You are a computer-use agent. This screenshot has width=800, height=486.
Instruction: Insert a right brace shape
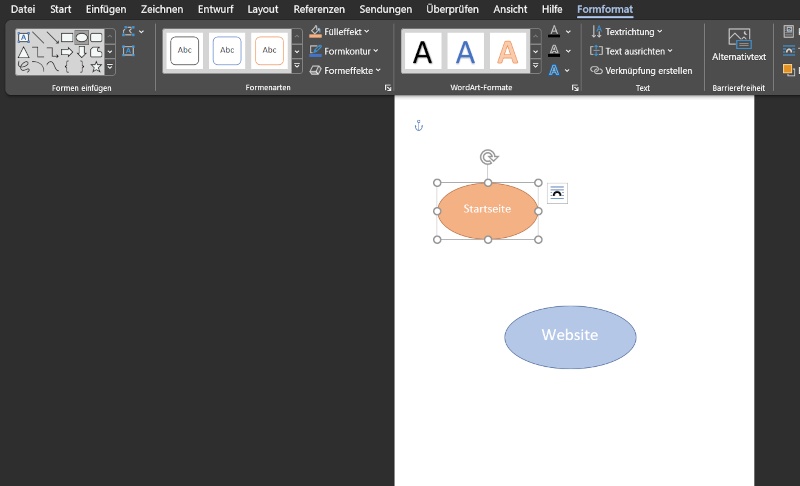[82, 67]
